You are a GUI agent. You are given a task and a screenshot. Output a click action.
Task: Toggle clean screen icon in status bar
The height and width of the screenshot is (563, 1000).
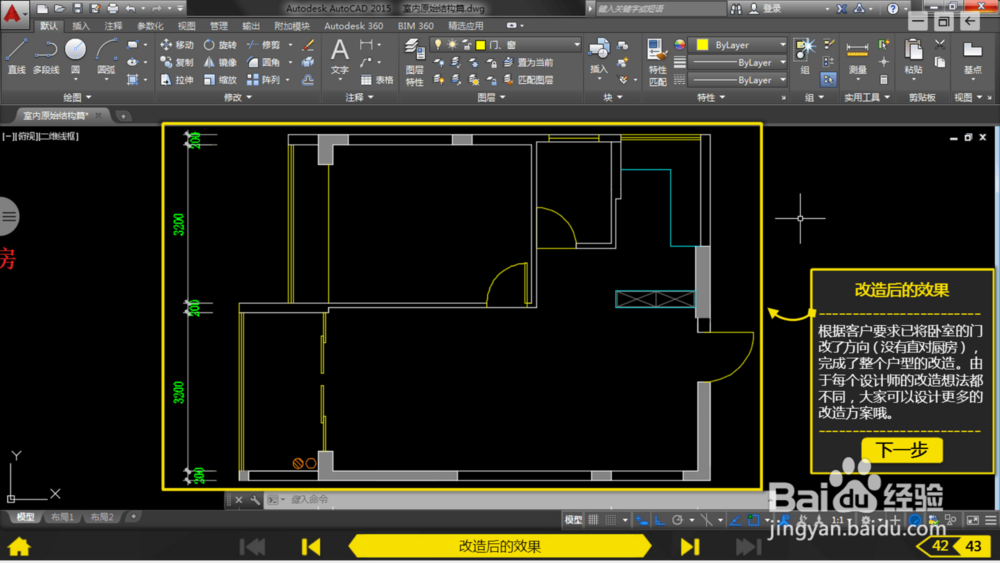click(x=973, y=520)
